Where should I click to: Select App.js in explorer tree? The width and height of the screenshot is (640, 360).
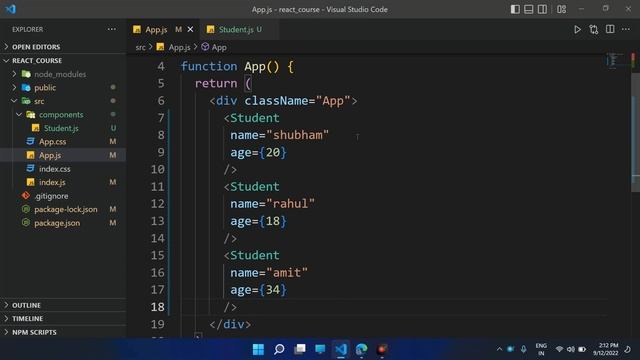point(49,155)
